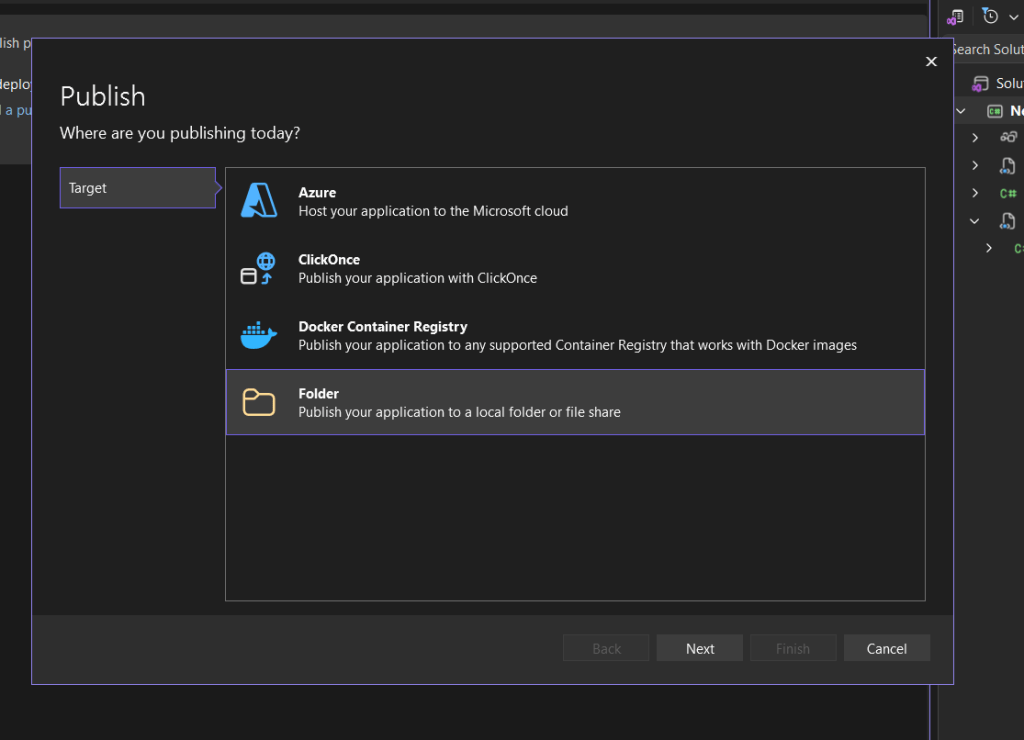Click the Search Solution Explorer field
This screenshot has height=740, width=1024.
pos(988,49)
